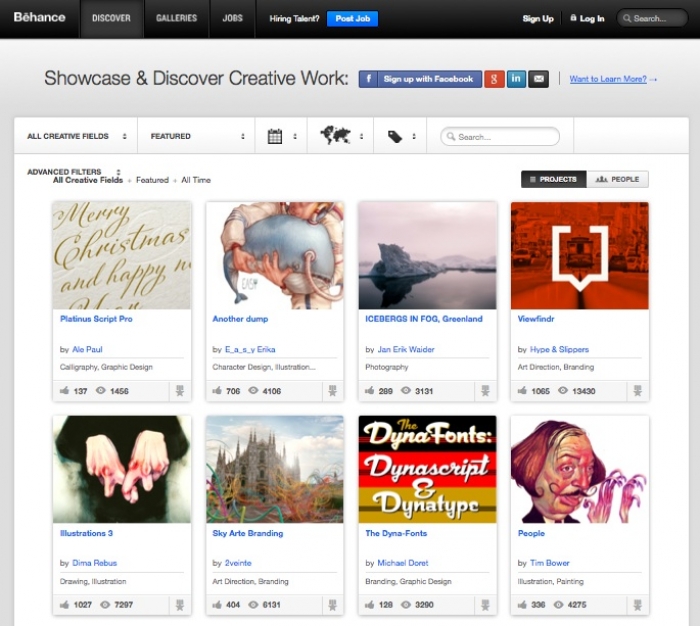Open author Jan Erik Waider profile
The height and width of the screenshot is (626, 700).
pos(406,349)
